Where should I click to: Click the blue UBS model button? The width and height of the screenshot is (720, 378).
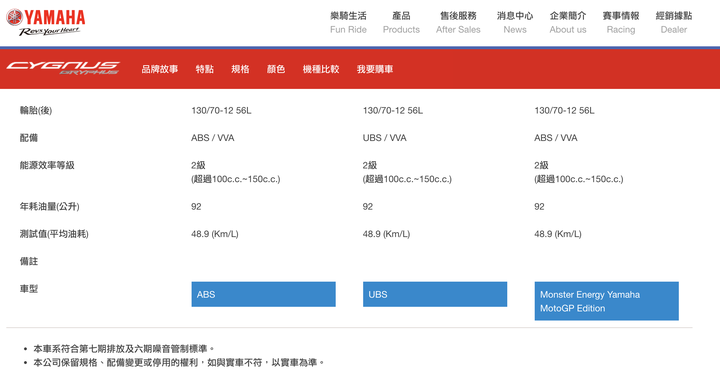point(435,294)
